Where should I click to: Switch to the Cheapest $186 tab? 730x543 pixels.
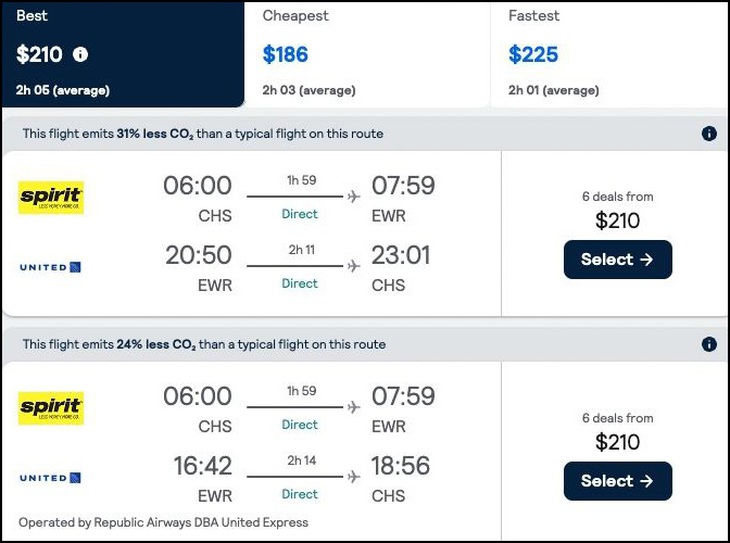367,54
